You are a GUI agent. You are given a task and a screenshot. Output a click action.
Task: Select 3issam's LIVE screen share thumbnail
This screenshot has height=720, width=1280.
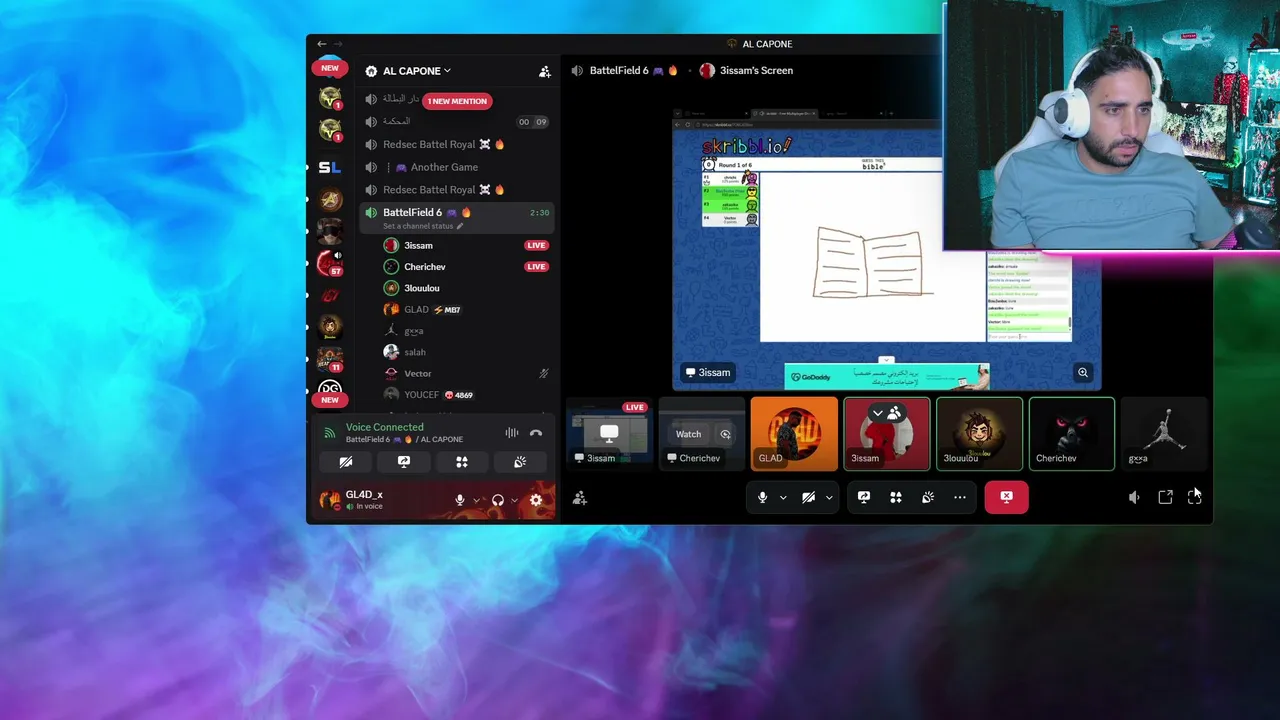click(x=609, y=433)
